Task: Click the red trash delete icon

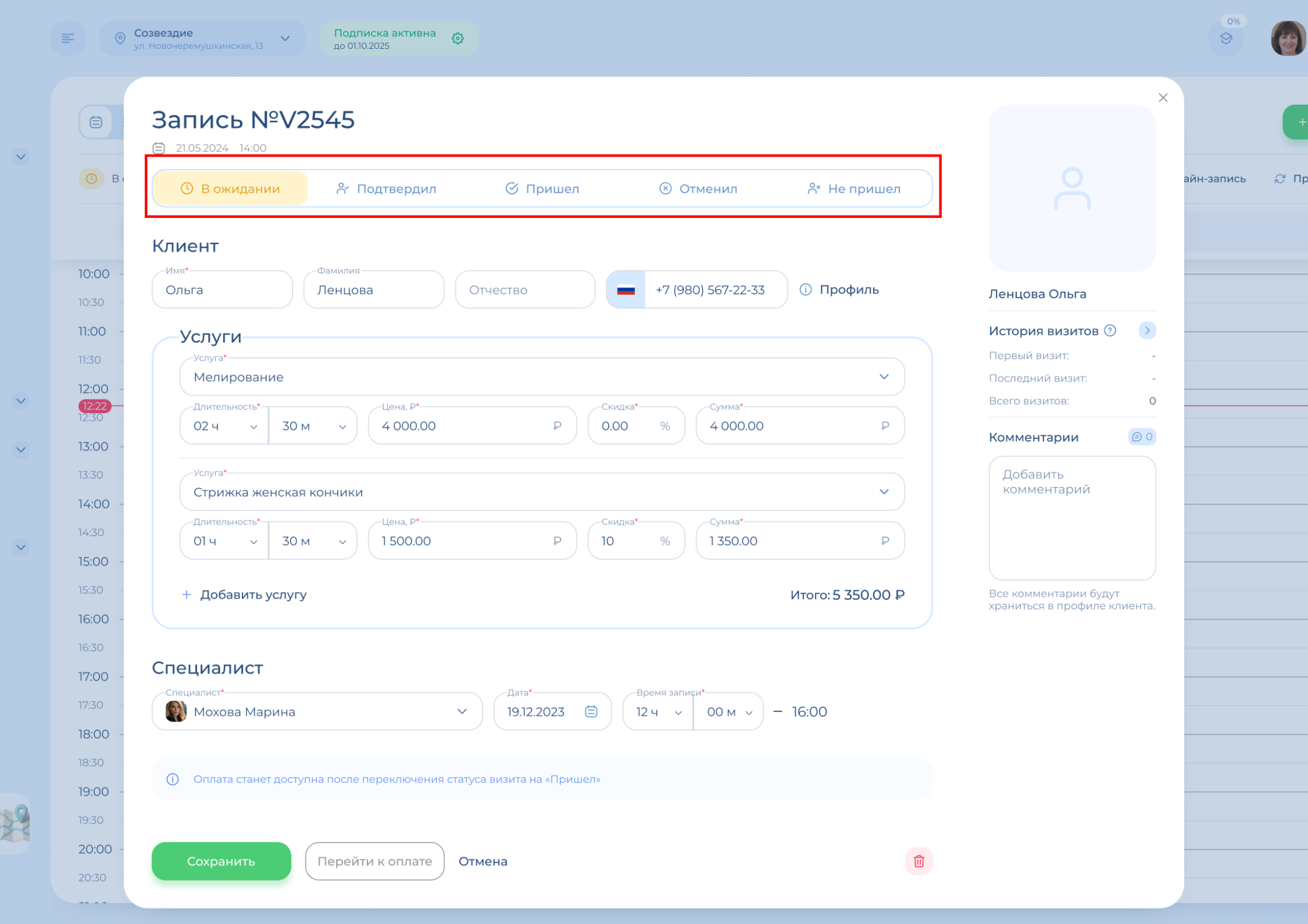Action: (918, 861)
